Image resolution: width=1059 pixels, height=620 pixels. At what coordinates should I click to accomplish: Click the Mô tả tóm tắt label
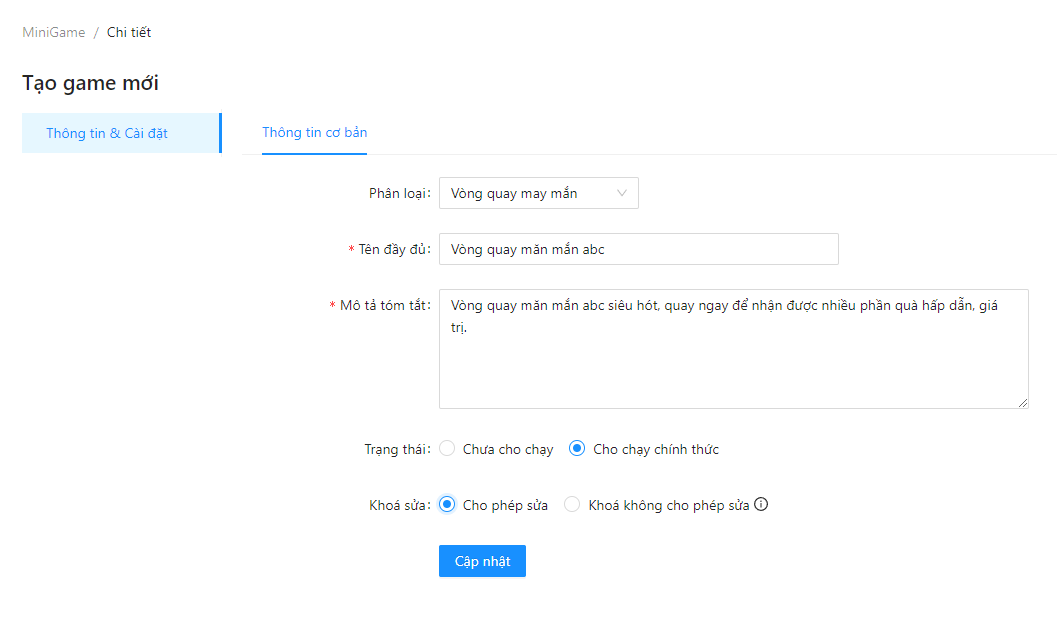click(x=385, y=306)
